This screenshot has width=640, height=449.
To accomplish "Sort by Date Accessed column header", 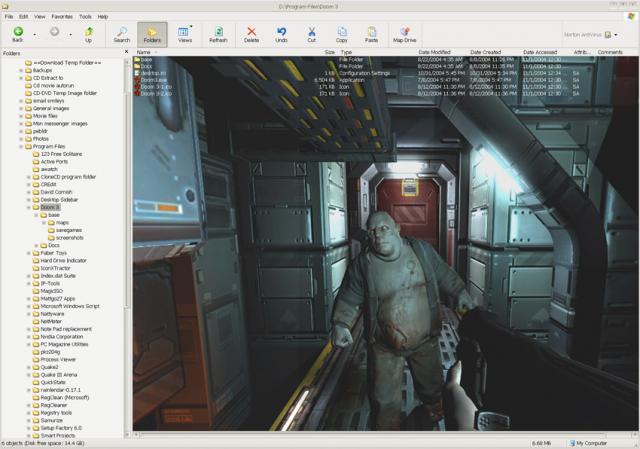I will [x=540, y=52].
